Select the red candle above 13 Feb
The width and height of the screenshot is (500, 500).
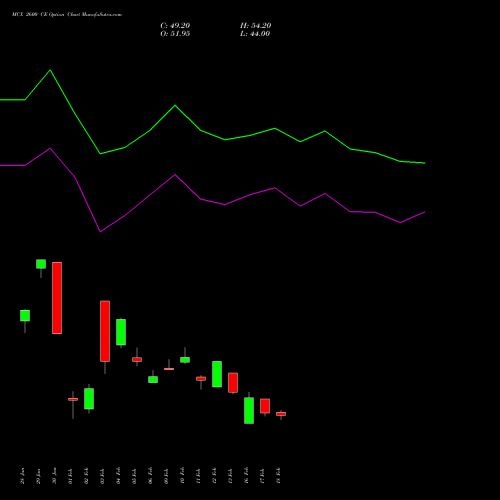[x=233, y=382]
